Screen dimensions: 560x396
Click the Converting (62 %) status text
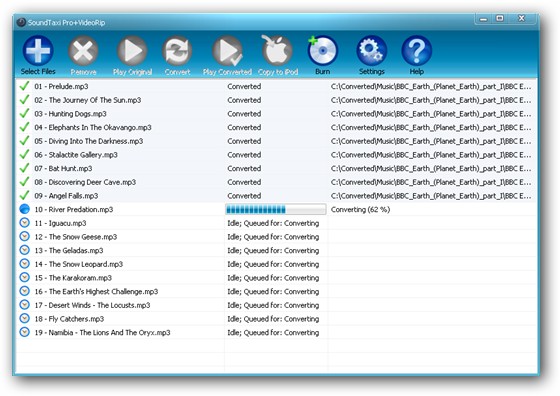click(x=360, y=209)
